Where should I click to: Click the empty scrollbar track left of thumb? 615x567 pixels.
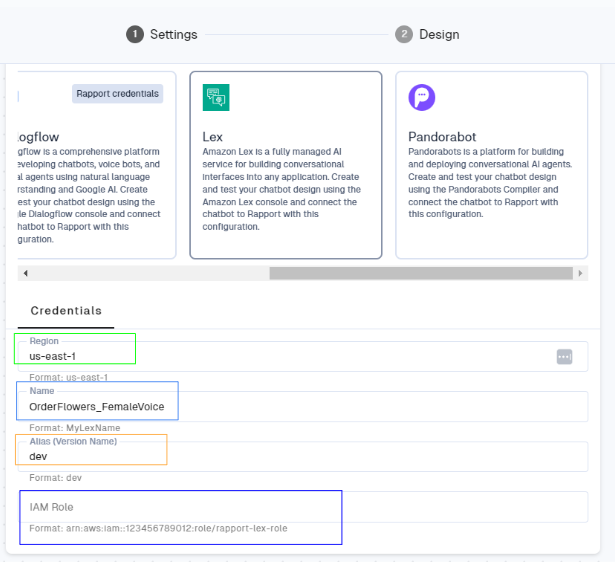click(150, 273)
